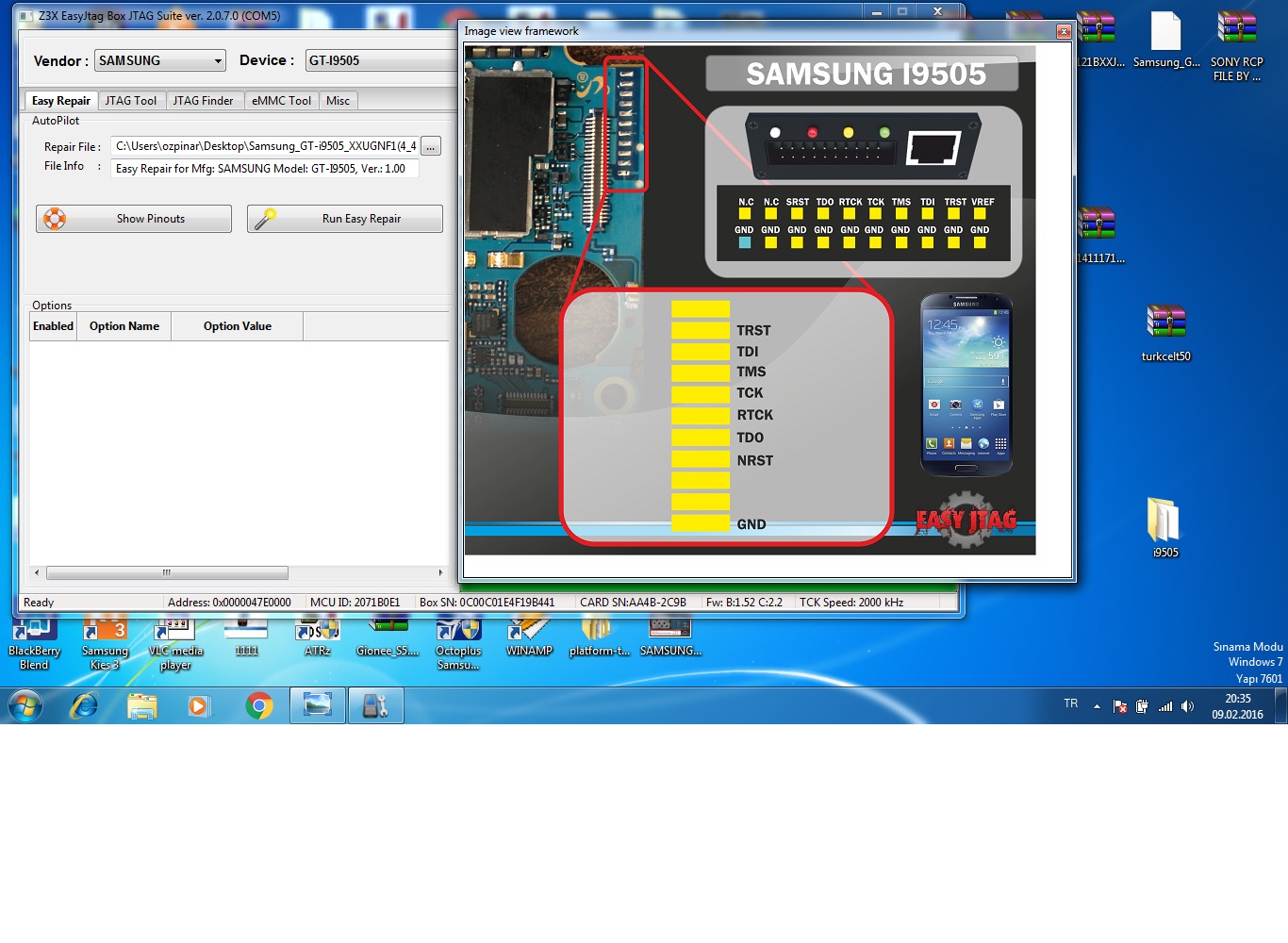Switch to the Easy Repair tab
This screenshot has width=1288, height=943.
tap(61, 101)
